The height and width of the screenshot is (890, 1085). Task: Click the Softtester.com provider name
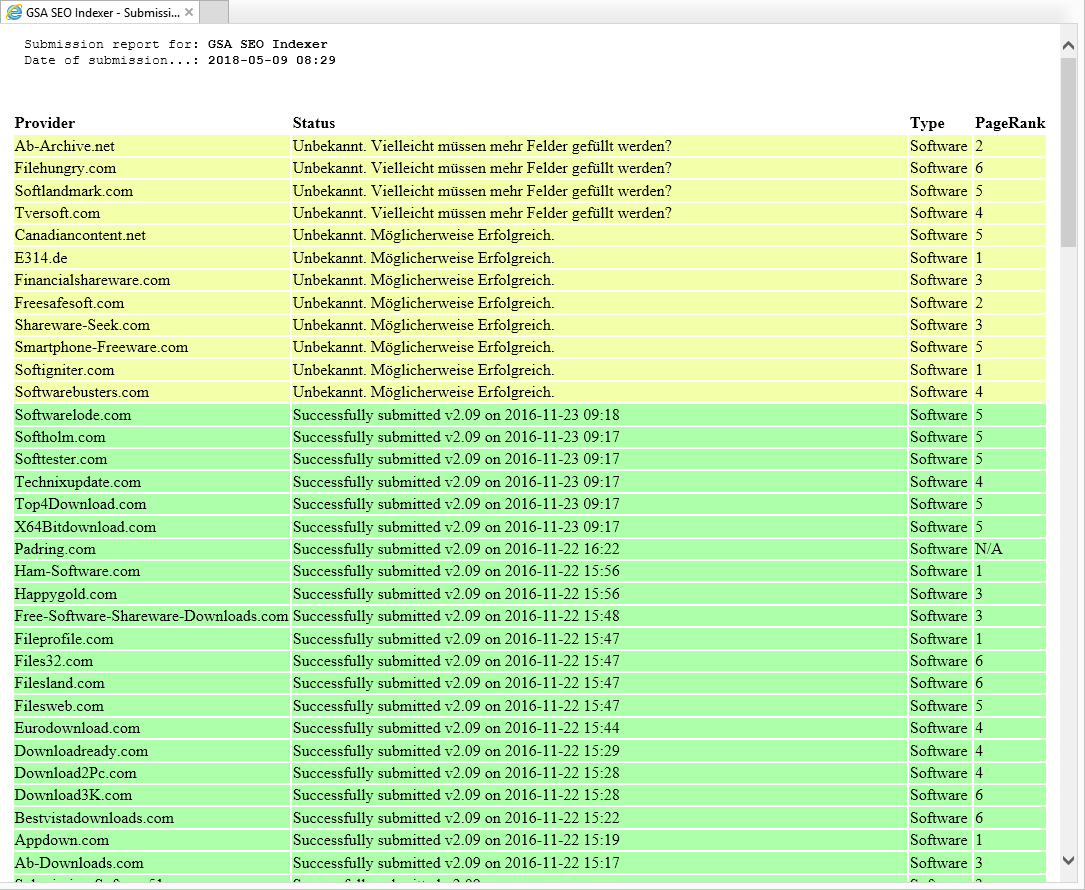point(61,460)
